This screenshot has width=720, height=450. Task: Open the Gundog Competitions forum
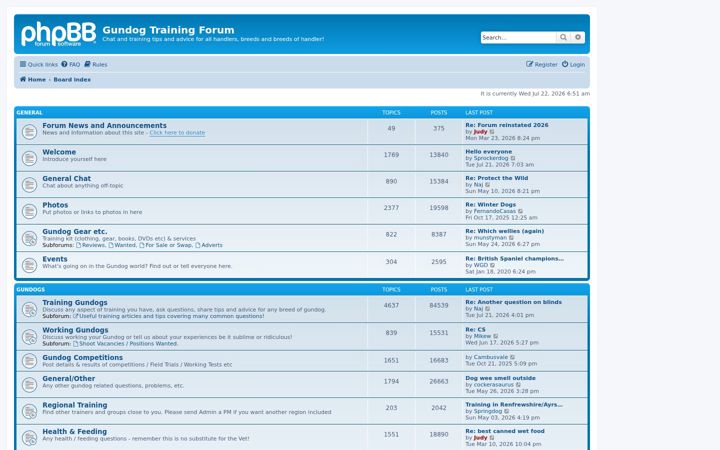[83, 358]
